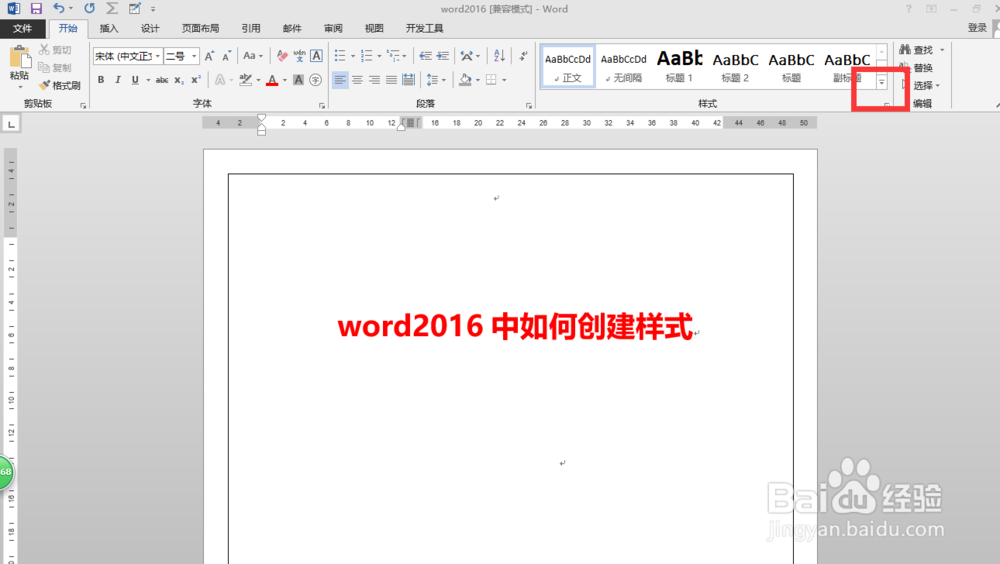This screenshot has width=1000, height=564.
Task: Click the Save icon in quick access toolbar
Action: point(36,8)
